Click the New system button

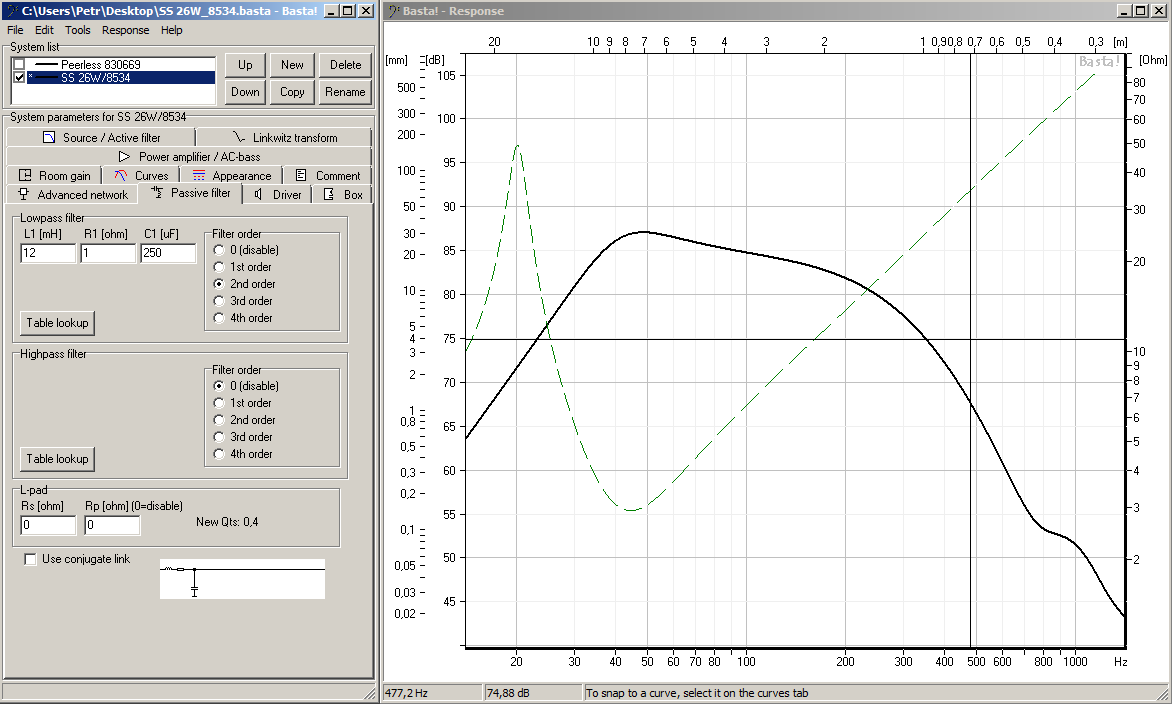(292, 65)
